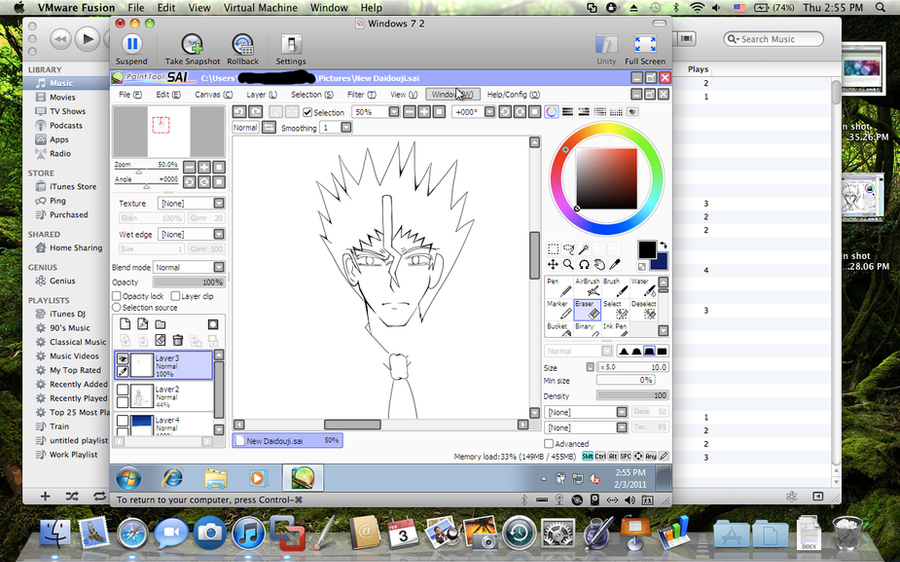The width and height of the screenshot is (900, 562).
Task: Open the Wet edge dropdown
Action: click(x=219, y=234)
